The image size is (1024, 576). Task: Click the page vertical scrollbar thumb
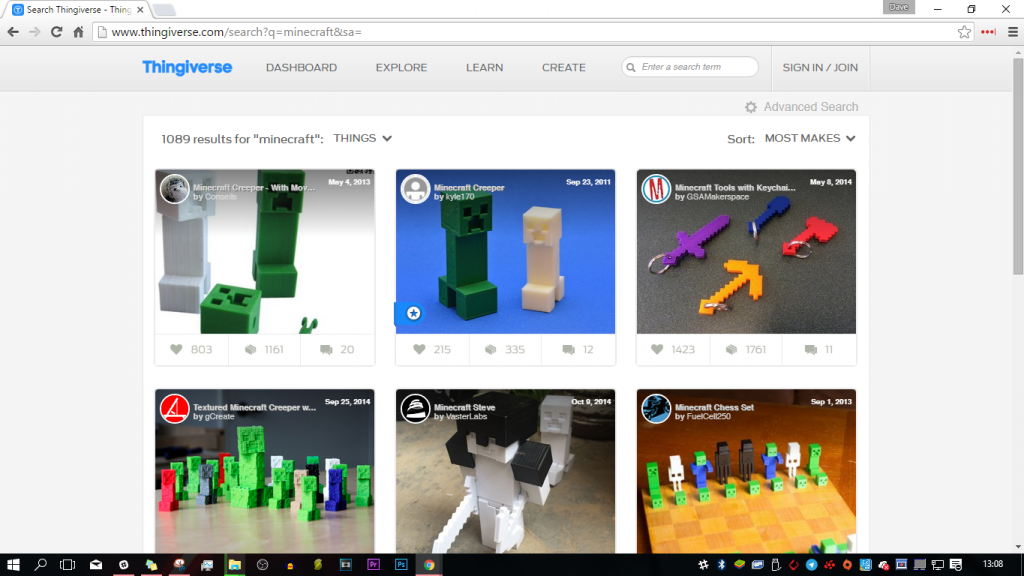point(1018,167)
